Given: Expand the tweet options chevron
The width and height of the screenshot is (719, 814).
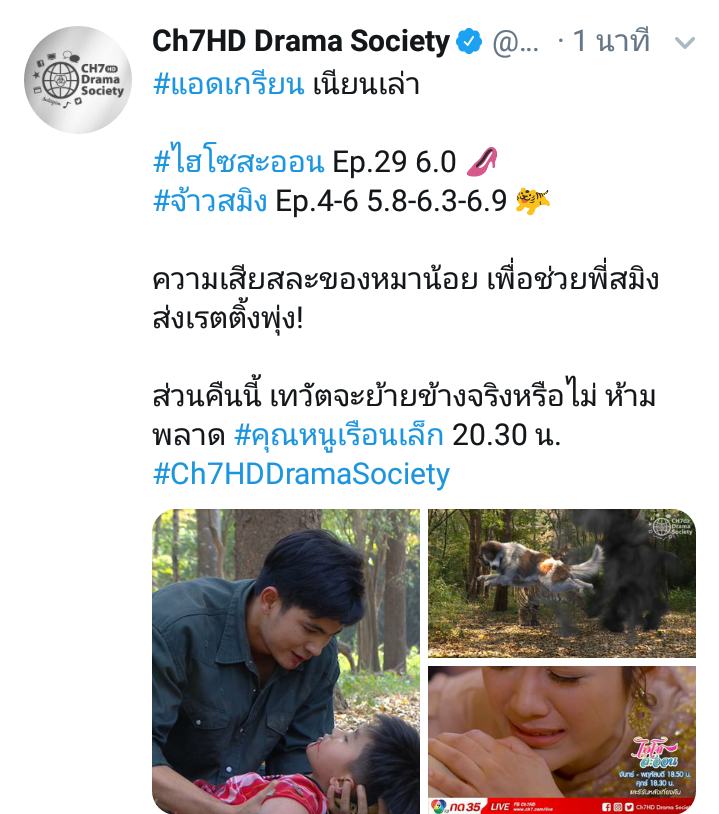Looking at the screenshot, I should pyautogui.click(x=684, y=43).
